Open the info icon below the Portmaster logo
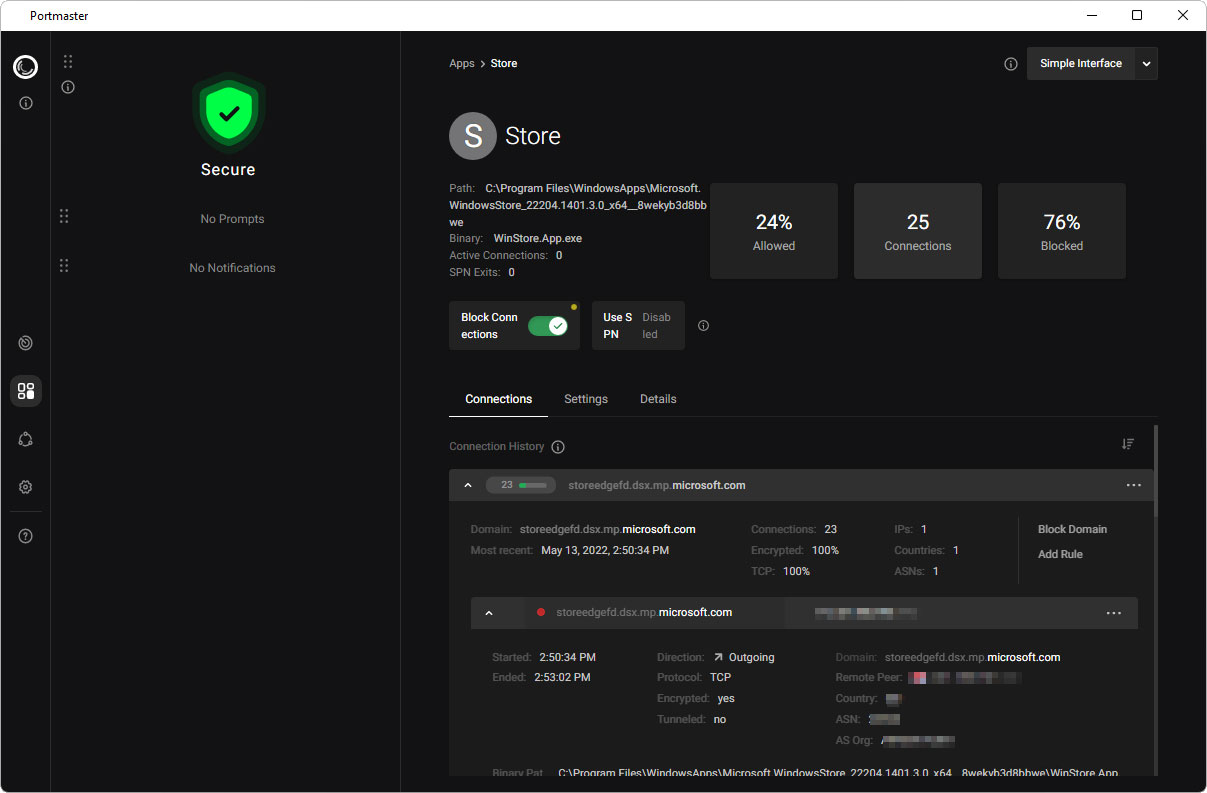Image resolution: width=1207 pixels, height=793 pixels. click(x=26, y=103)
